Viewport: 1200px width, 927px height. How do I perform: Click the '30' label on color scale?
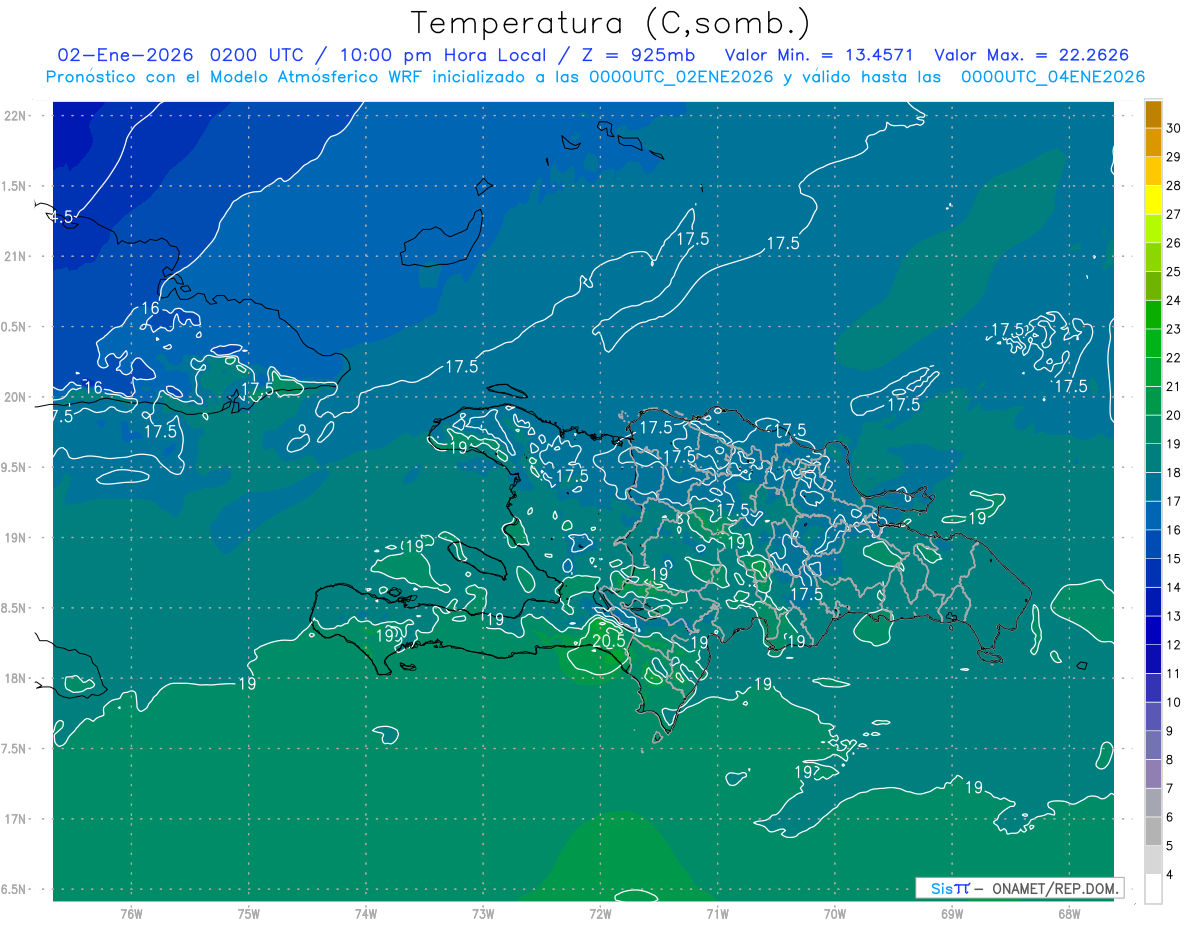pos(1173,128)
